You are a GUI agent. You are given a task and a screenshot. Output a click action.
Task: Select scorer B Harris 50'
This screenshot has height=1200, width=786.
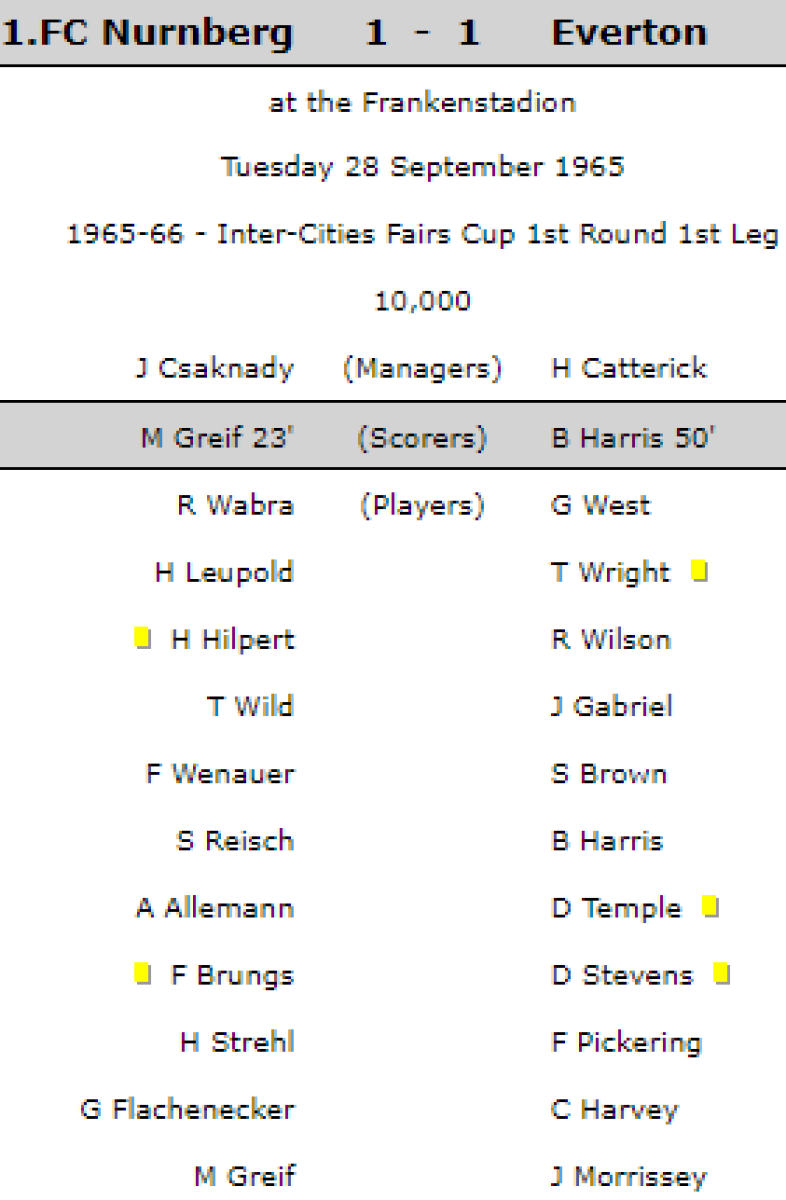(x=633, y=438)
